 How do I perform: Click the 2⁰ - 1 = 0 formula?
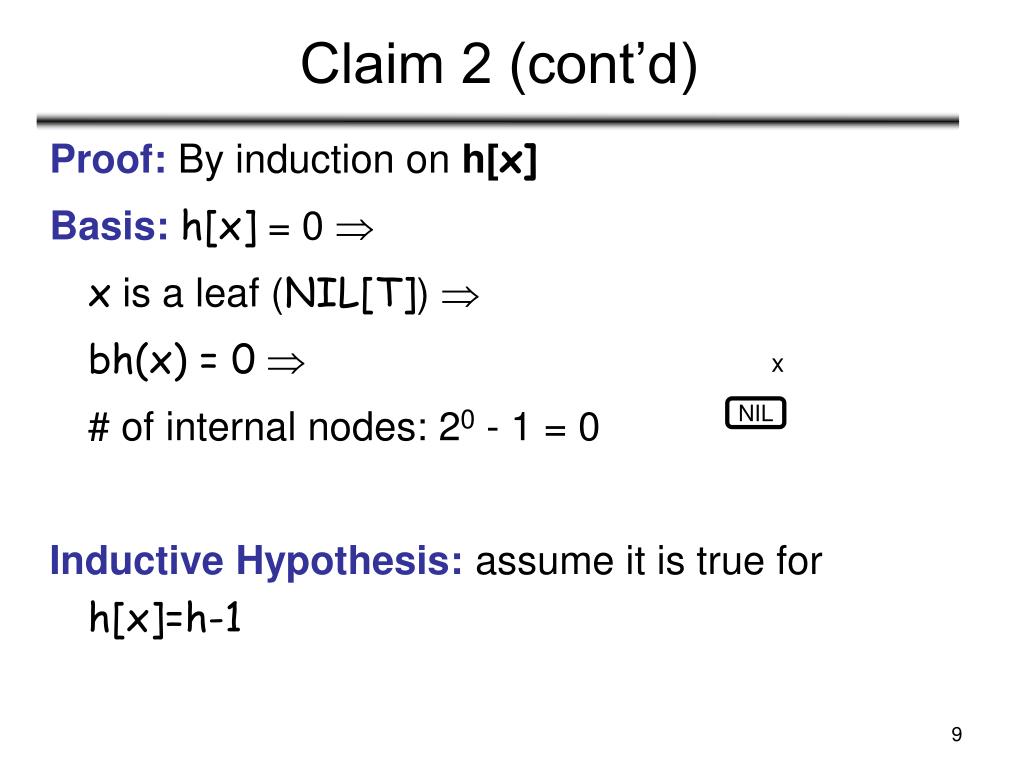(519, 426)
